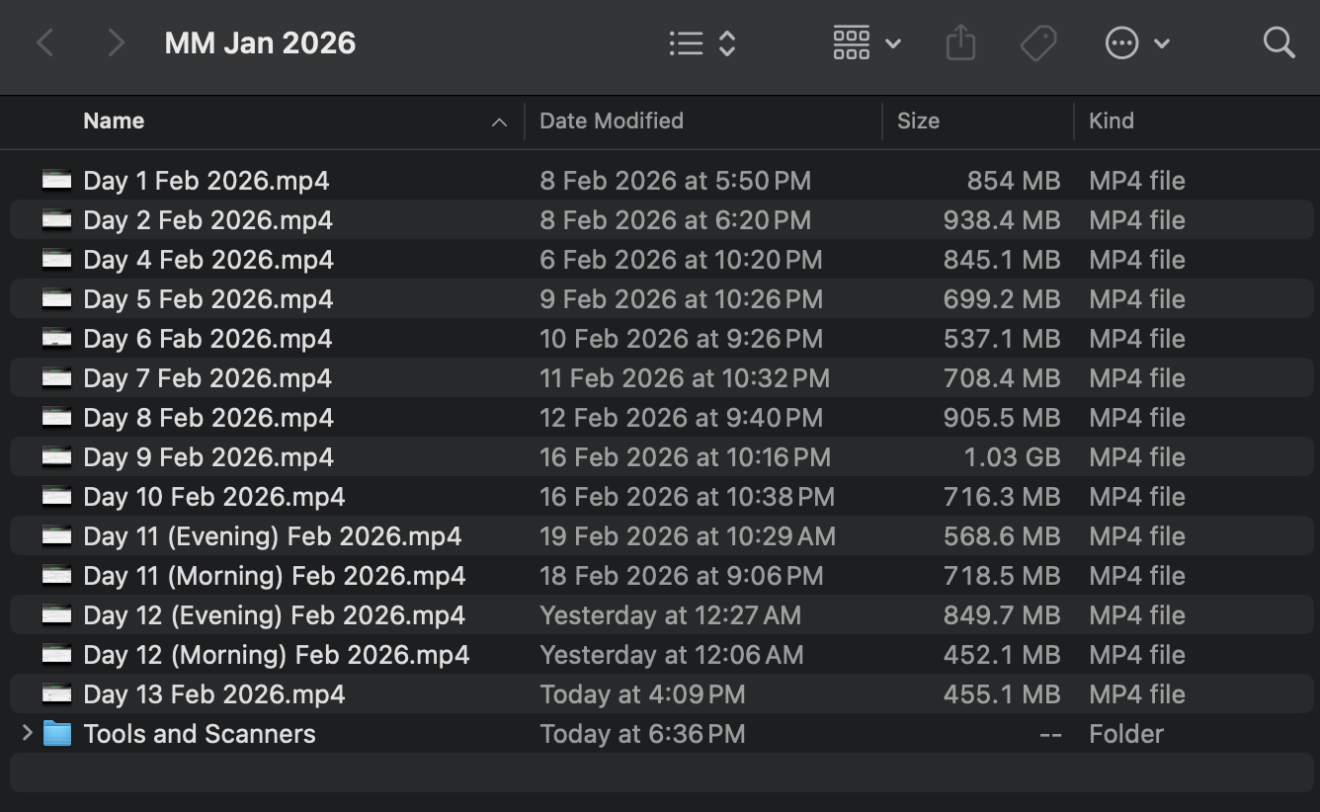Click the Forward navigation arrow

116,43
